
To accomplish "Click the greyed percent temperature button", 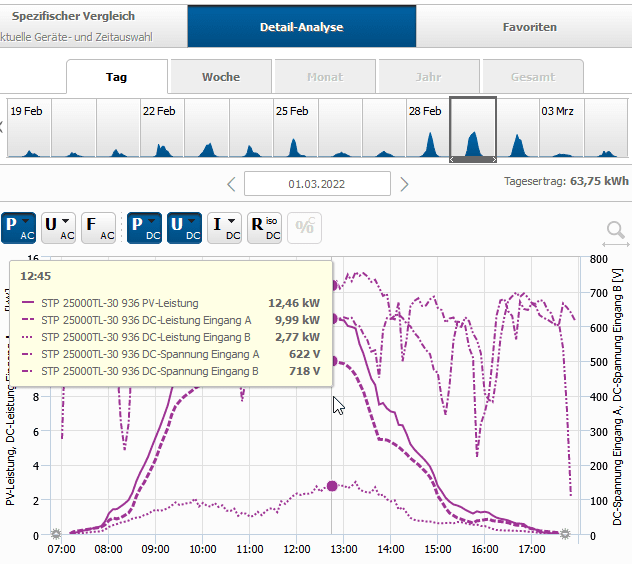I will [x=304, y=228].
